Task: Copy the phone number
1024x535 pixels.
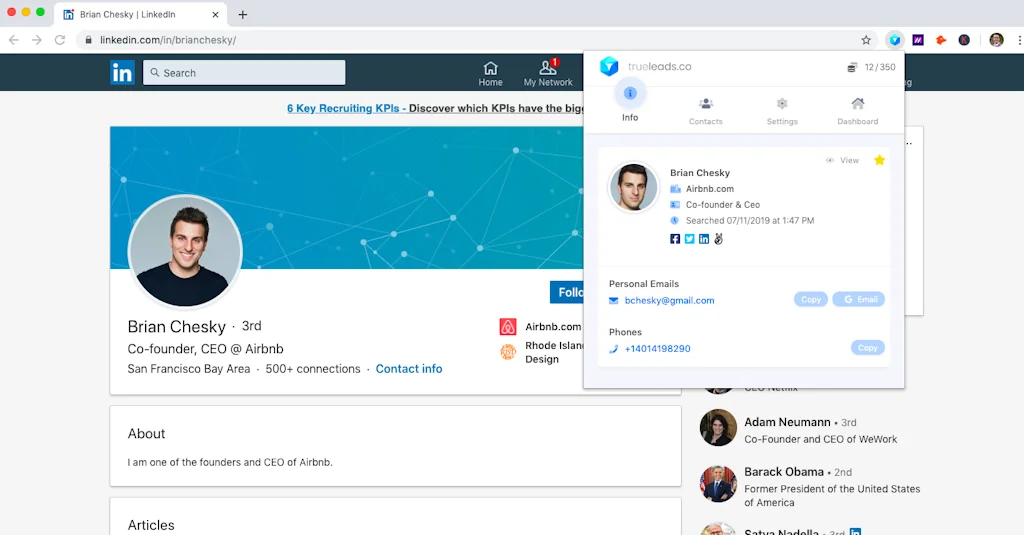Action: coord(867,348)
